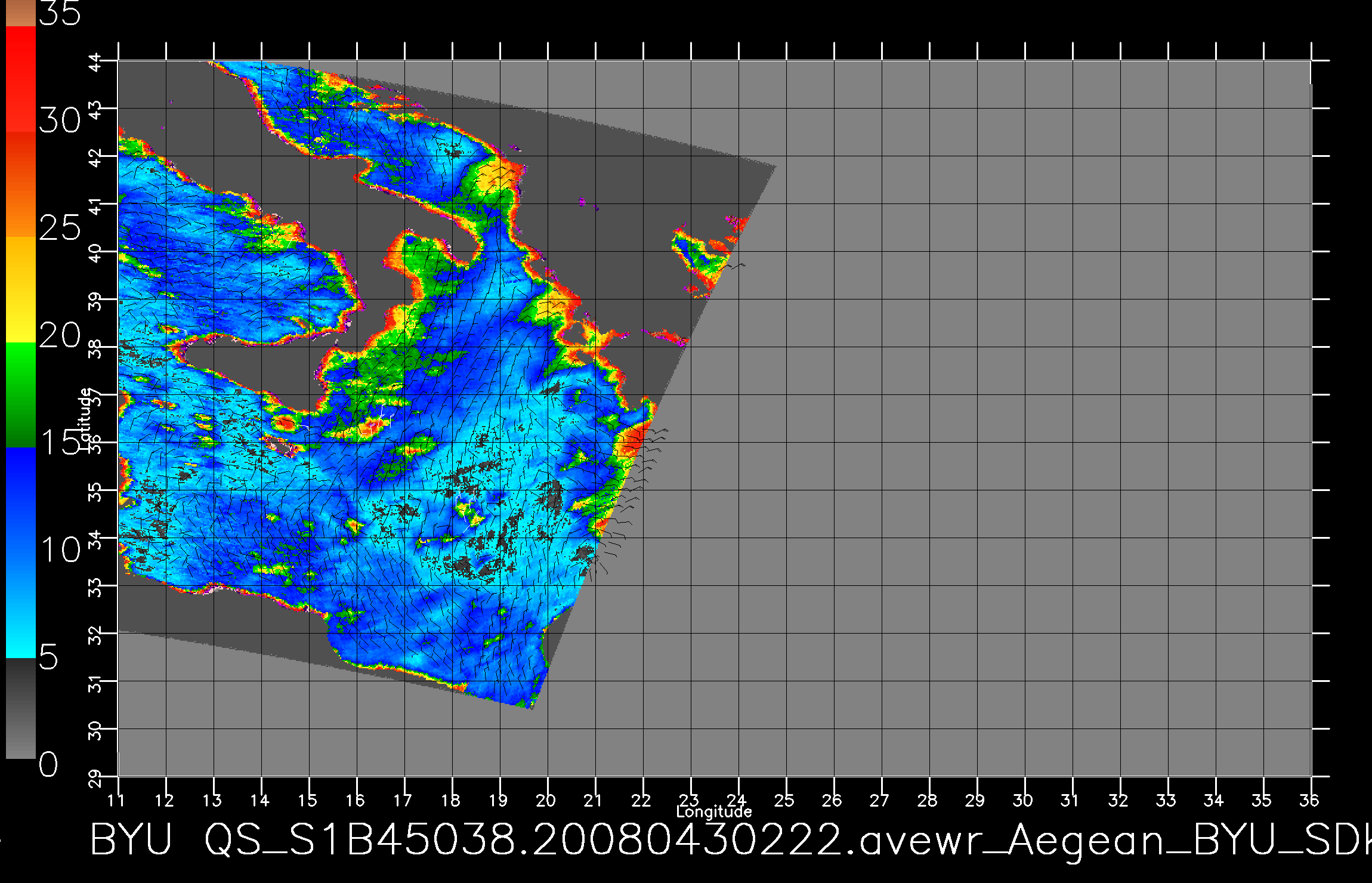
Task: Click the color scale label 5
Action: (48, 657)
